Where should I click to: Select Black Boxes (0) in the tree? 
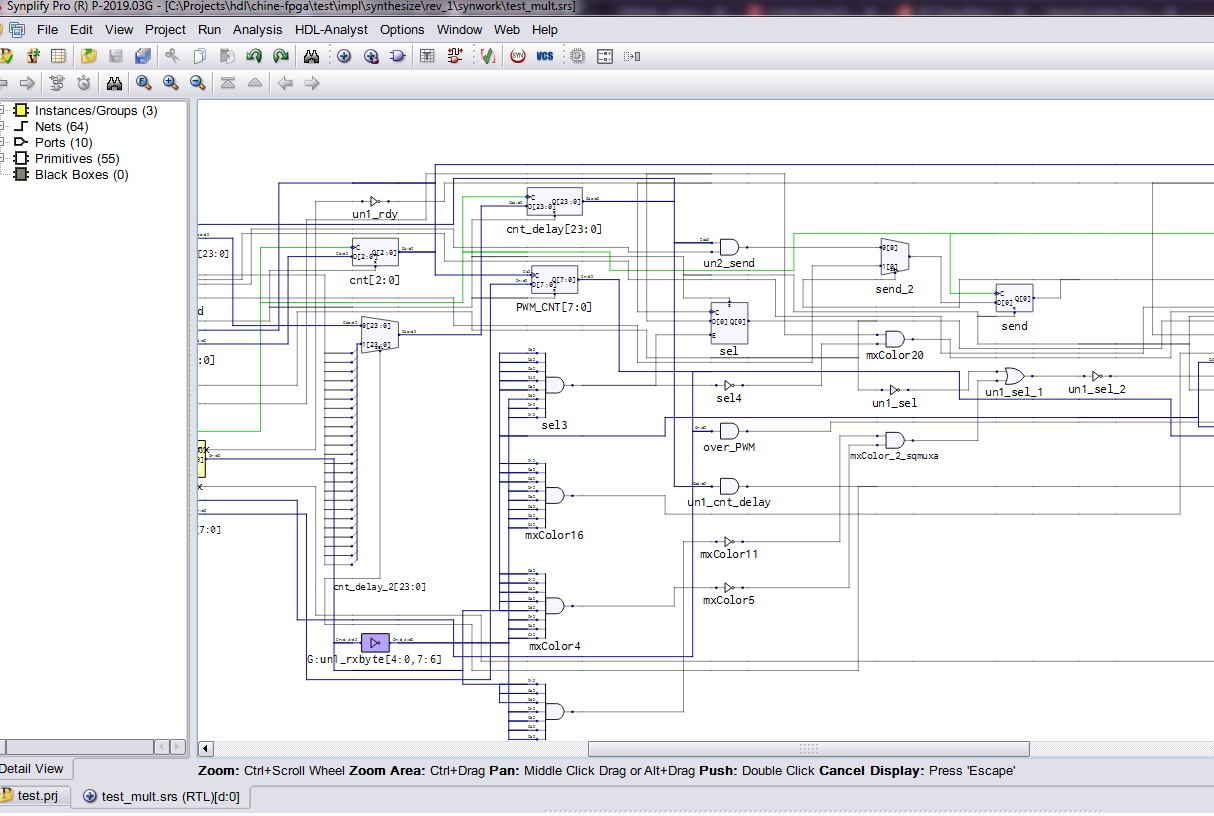pyautogui.click(x=81, y=175)
